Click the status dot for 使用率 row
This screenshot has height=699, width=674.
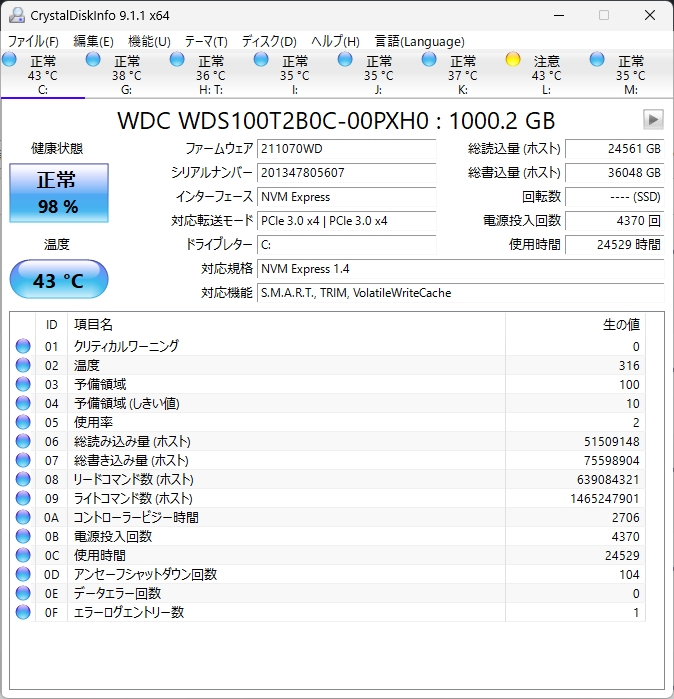click(23, 422)
